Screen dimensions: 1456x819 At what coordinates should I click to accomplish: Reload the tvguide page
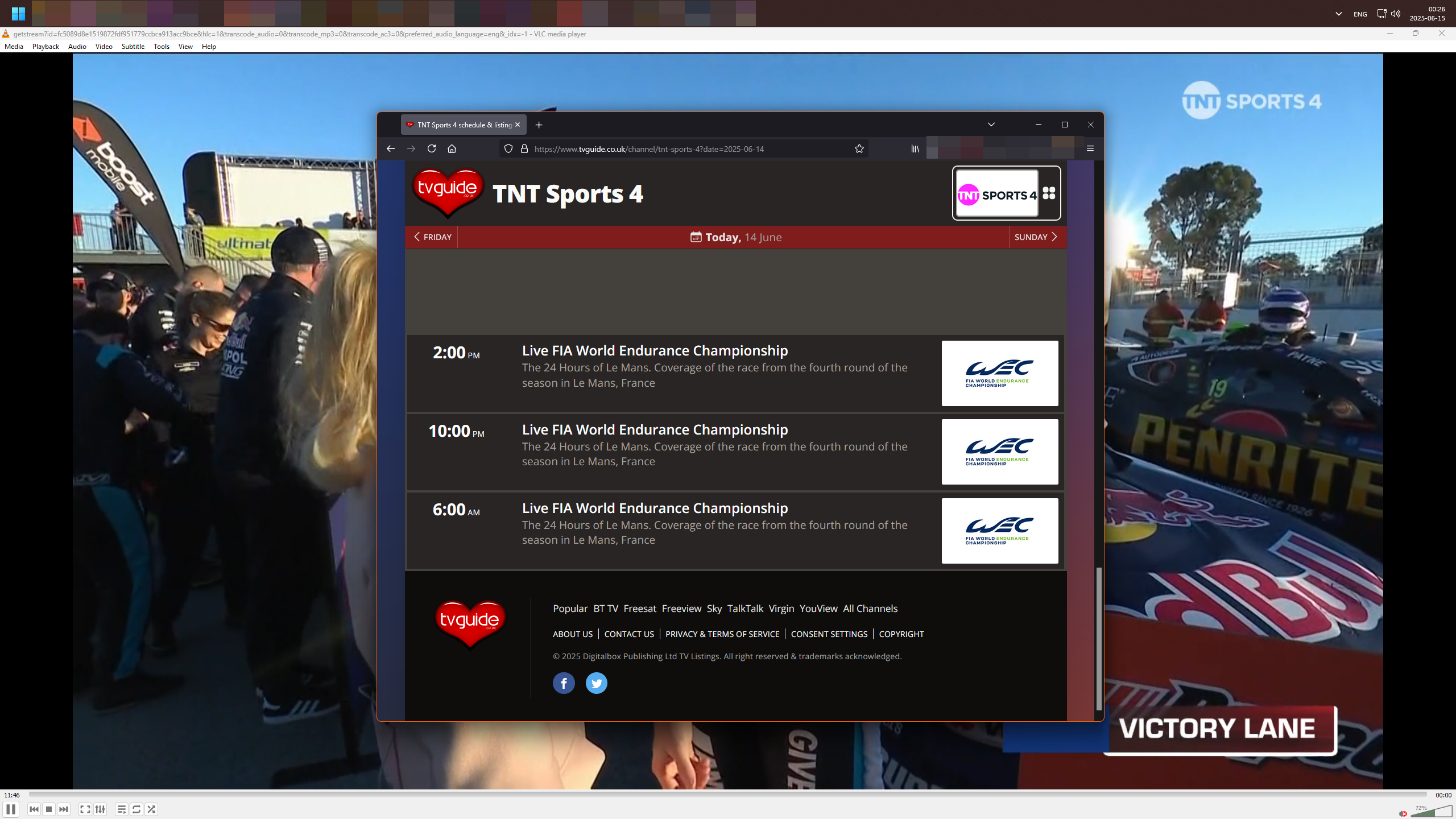point(432,148)
